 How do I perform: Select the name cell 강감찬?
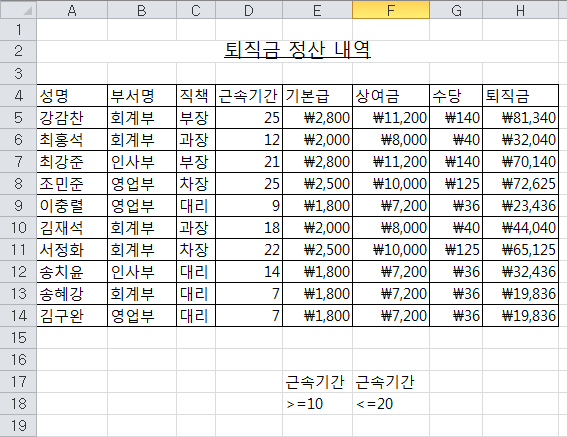tap(72, 118)
